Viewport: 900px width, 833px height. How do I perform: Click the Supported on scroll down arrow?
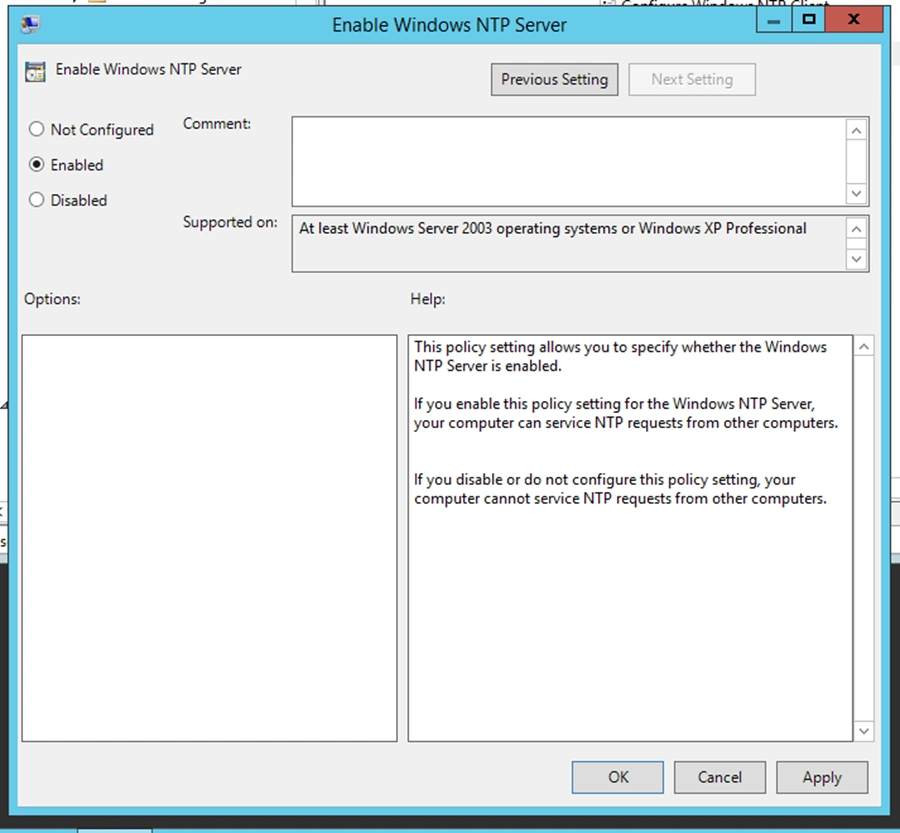pyautogui.click(x=856, y=259)
